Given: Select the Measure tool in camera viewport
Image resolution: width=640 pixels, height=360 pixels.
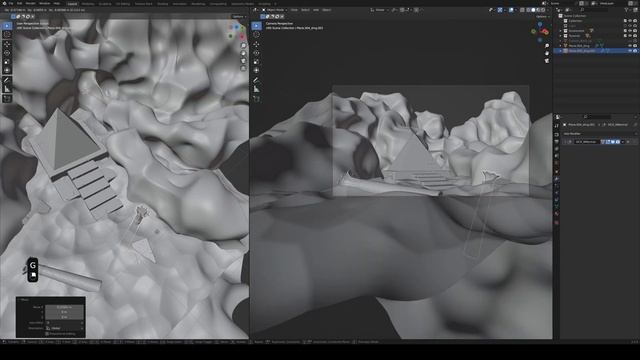Looking at the screenshot, I should tap(256, 89).
